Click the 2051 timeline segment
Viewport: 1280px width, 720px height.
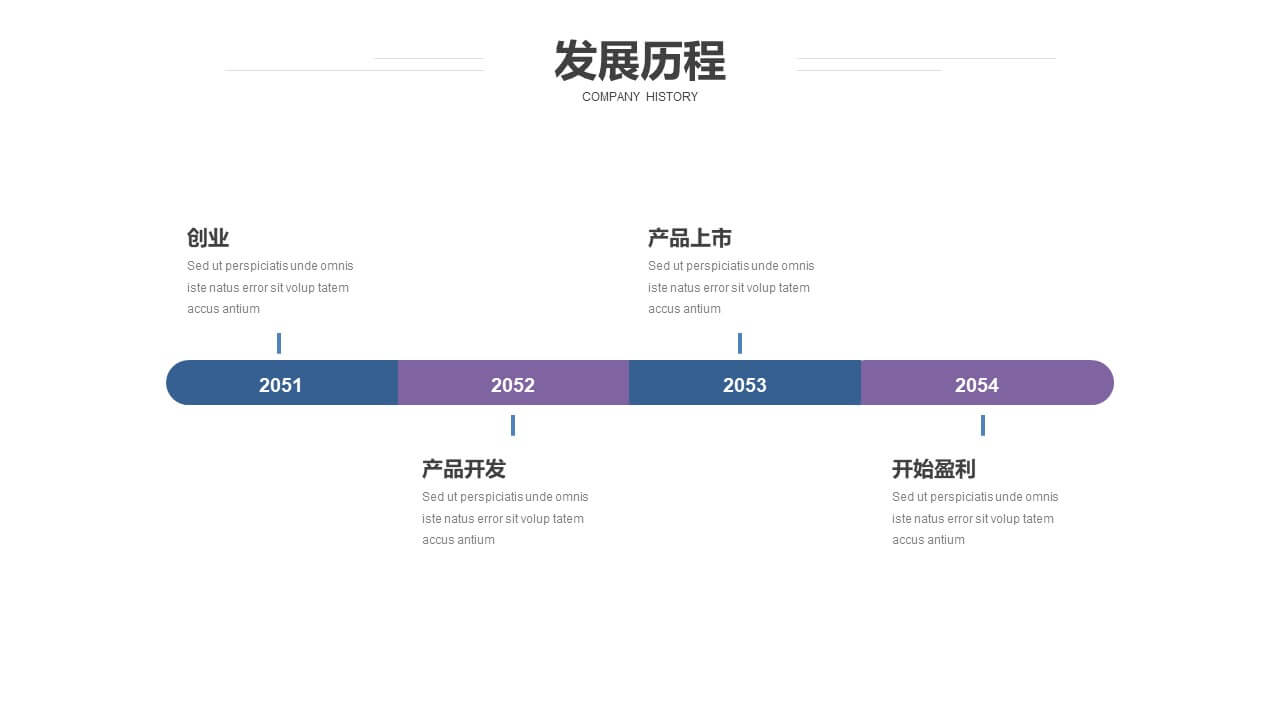coord(282,383)
